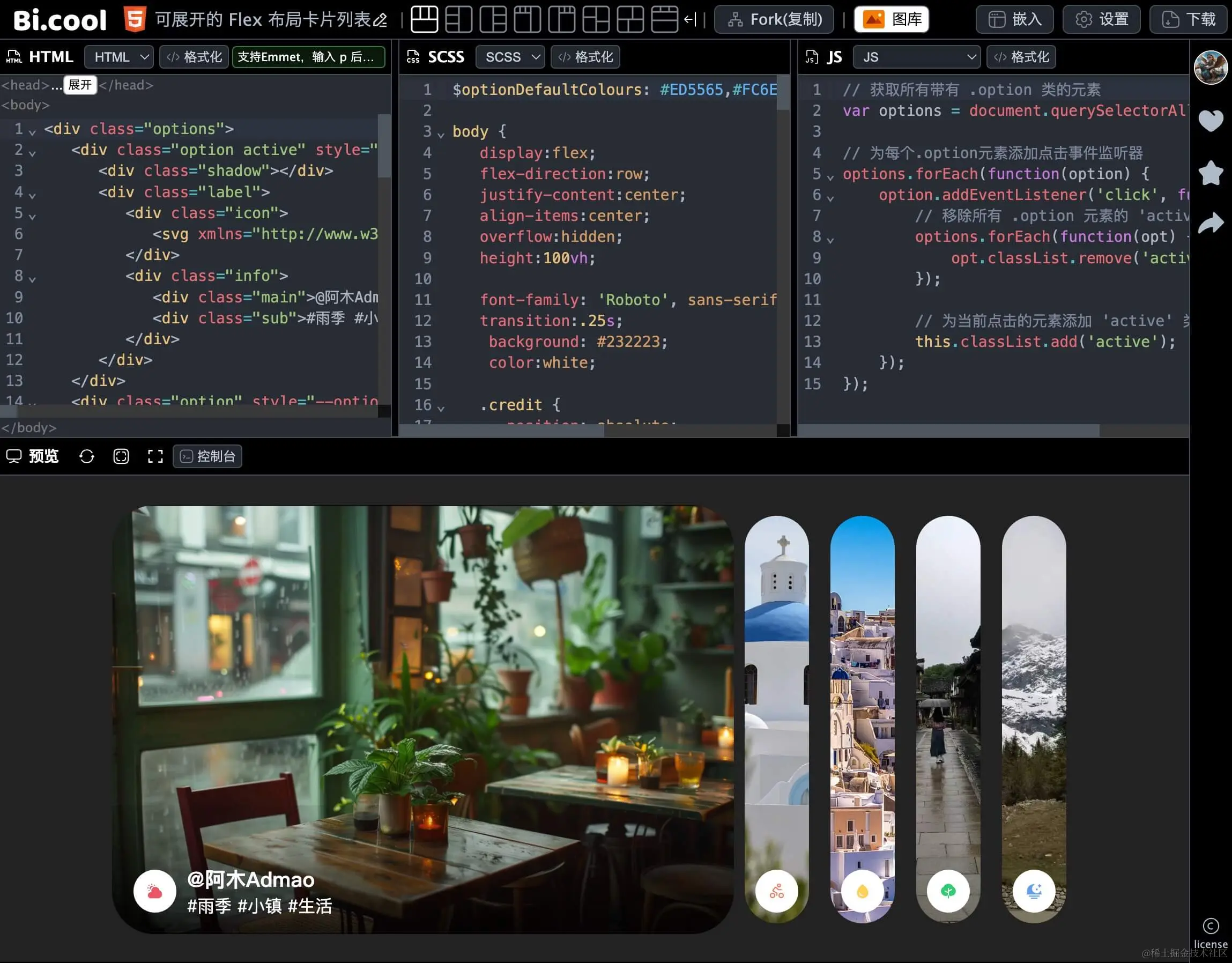This screenshot has height=963, width=1232.
Task: Click the heart like icon in sidebar
Action: [1211, 120]
